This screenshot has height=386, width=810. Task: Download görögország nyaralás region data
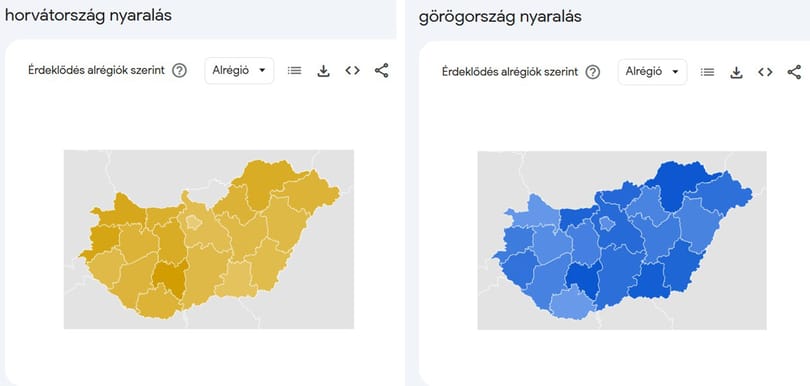point(736,73)
